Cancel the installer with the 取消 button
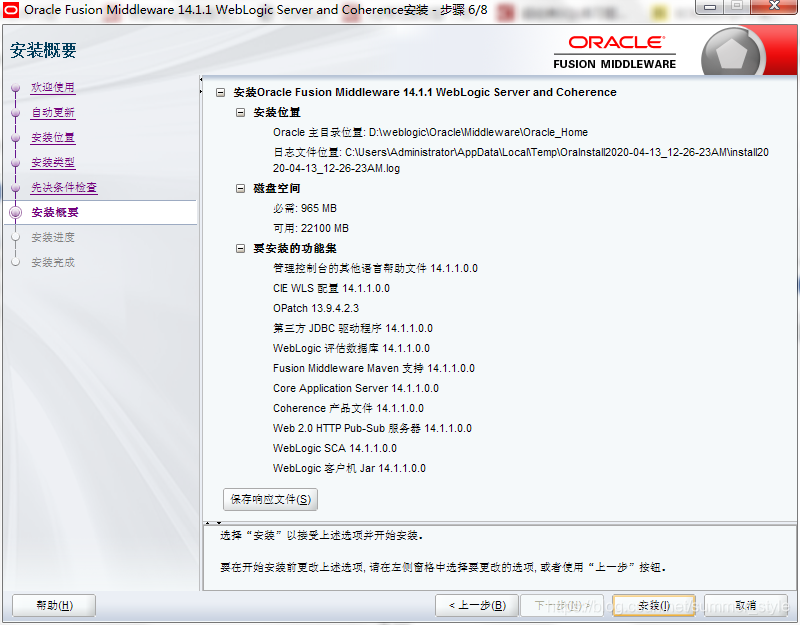The height and width of the screenshot is (625, 800). click(746, 606)
